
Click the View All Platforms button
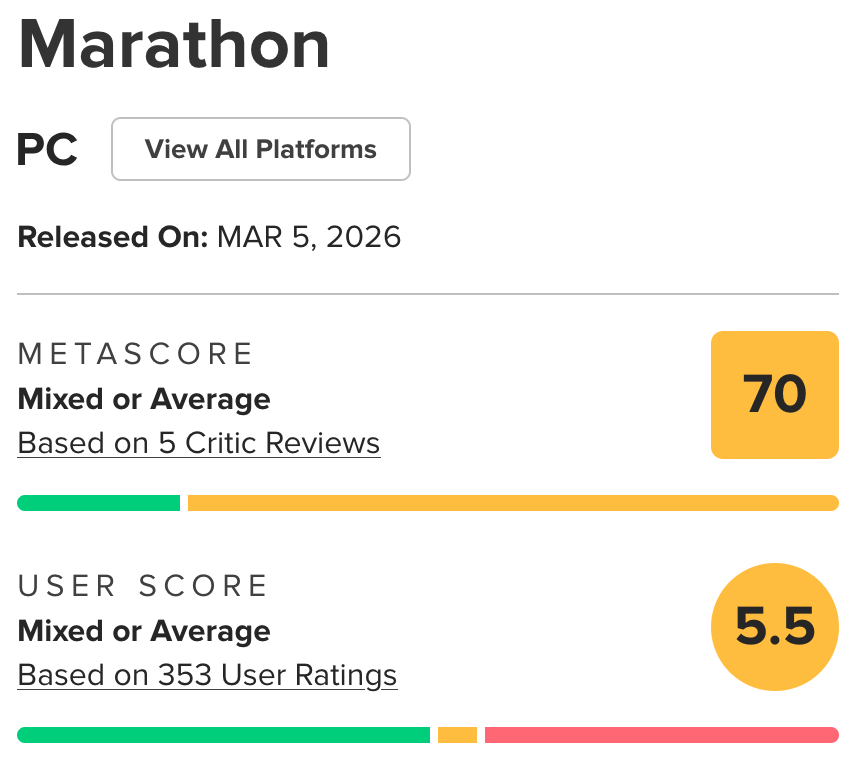click(260, 149)
